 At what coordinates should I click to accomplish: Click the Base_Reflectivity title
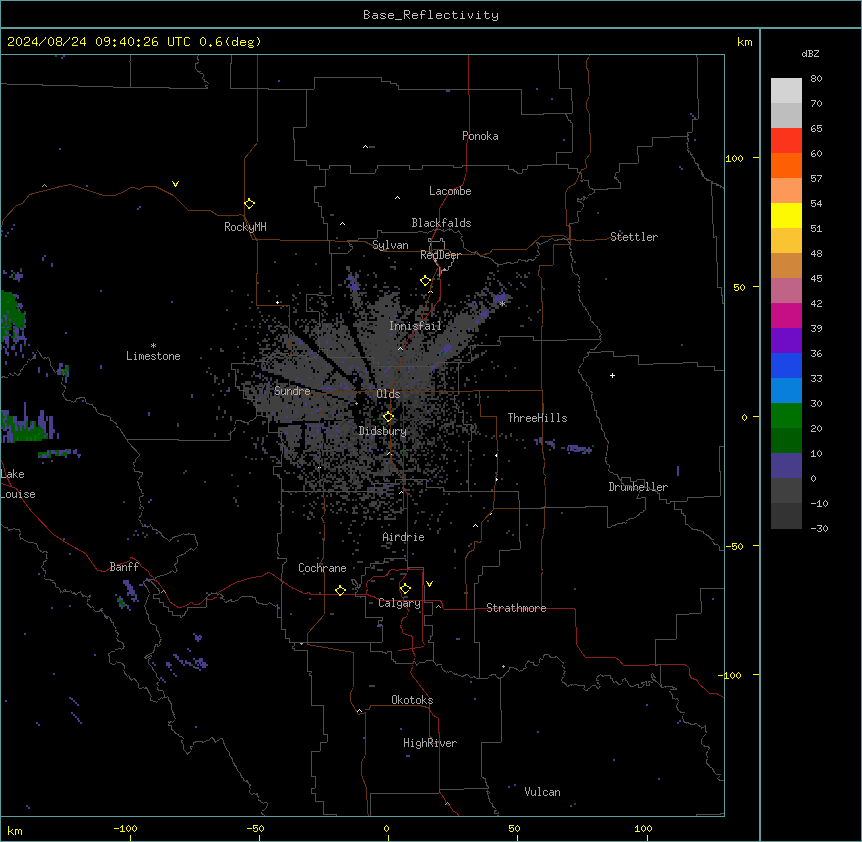tap(431, 15)
